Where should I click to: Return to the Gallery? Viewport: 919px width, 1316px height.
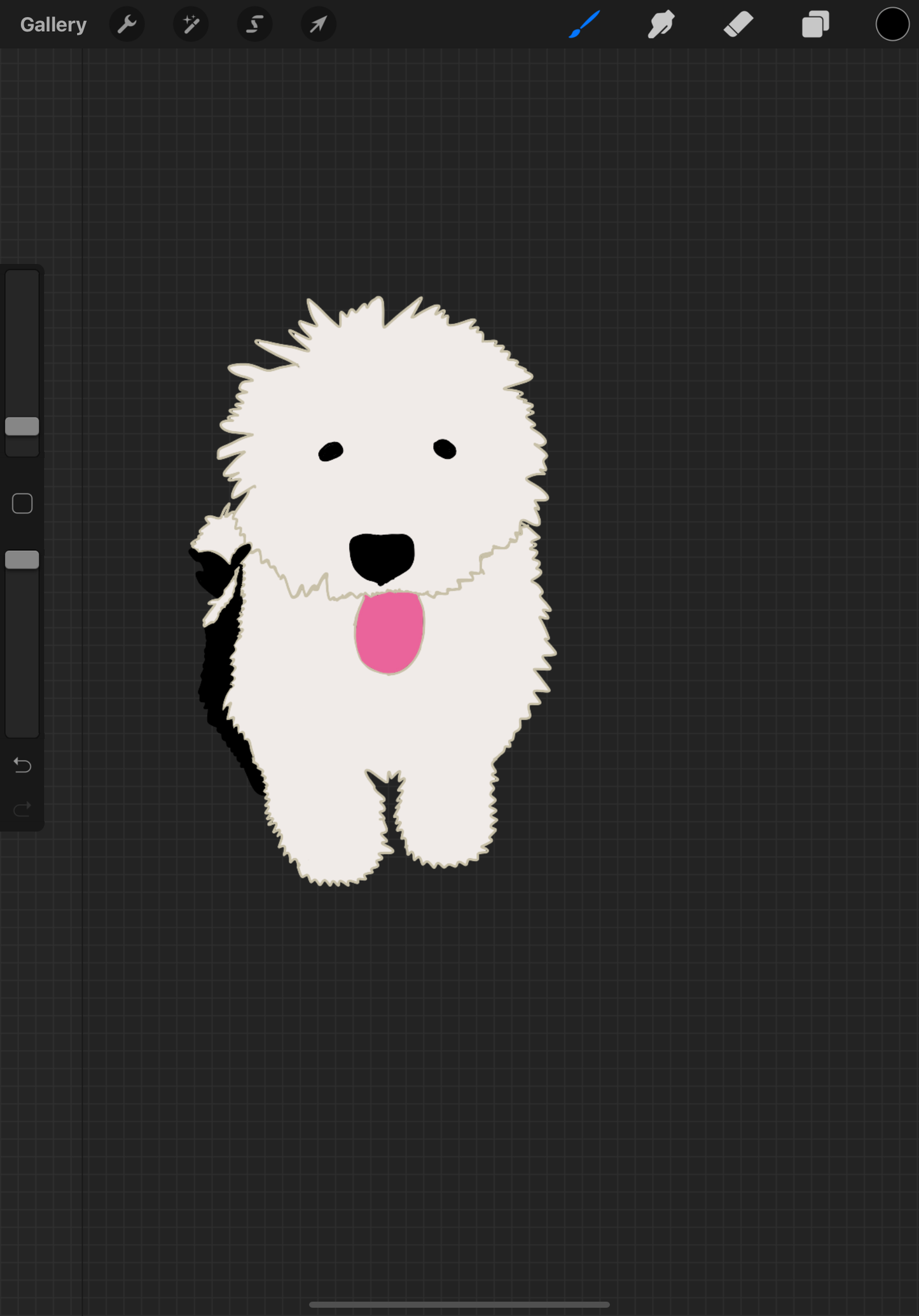[53, 25]
